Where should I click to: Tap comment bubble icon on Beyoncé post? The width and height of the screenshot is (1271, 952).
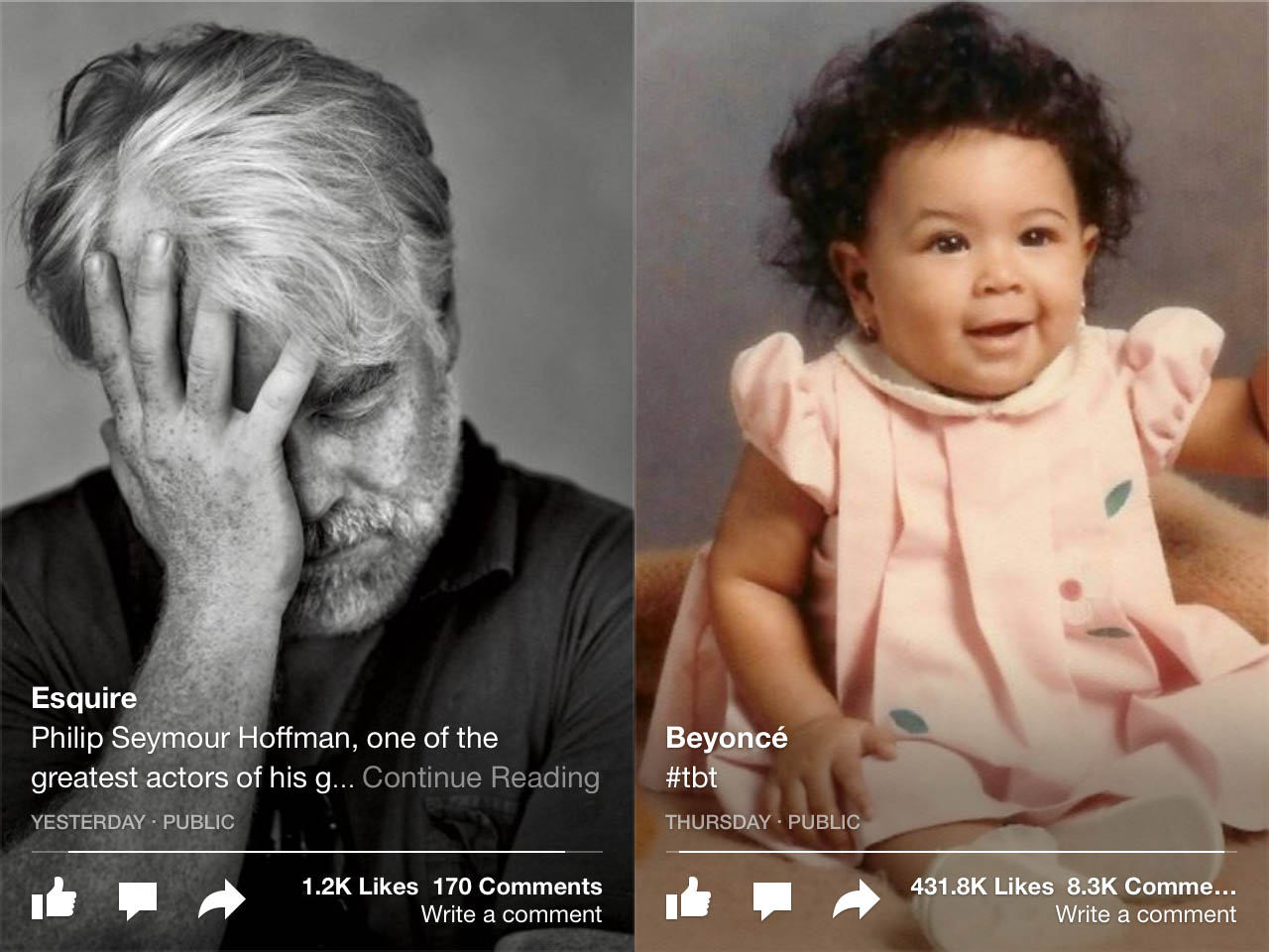(772, 900)
